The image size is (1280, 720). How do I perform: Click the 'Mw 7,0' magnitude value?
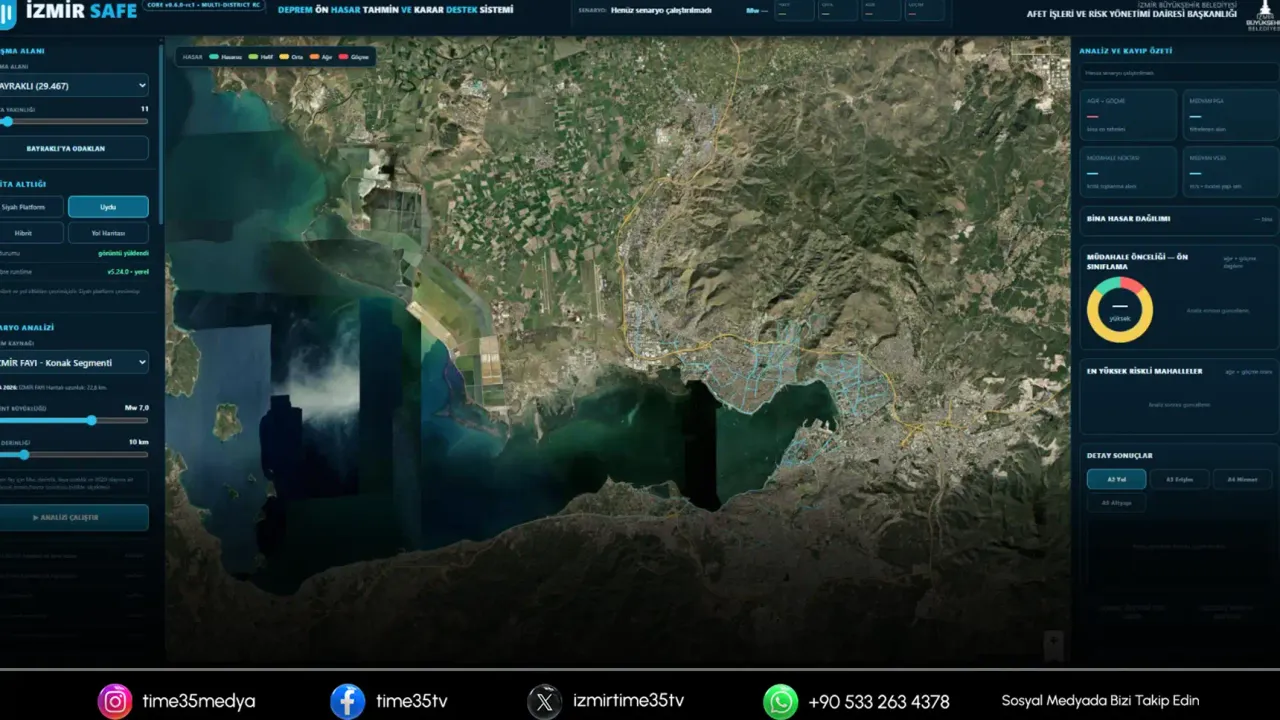(x=137, y=408)
